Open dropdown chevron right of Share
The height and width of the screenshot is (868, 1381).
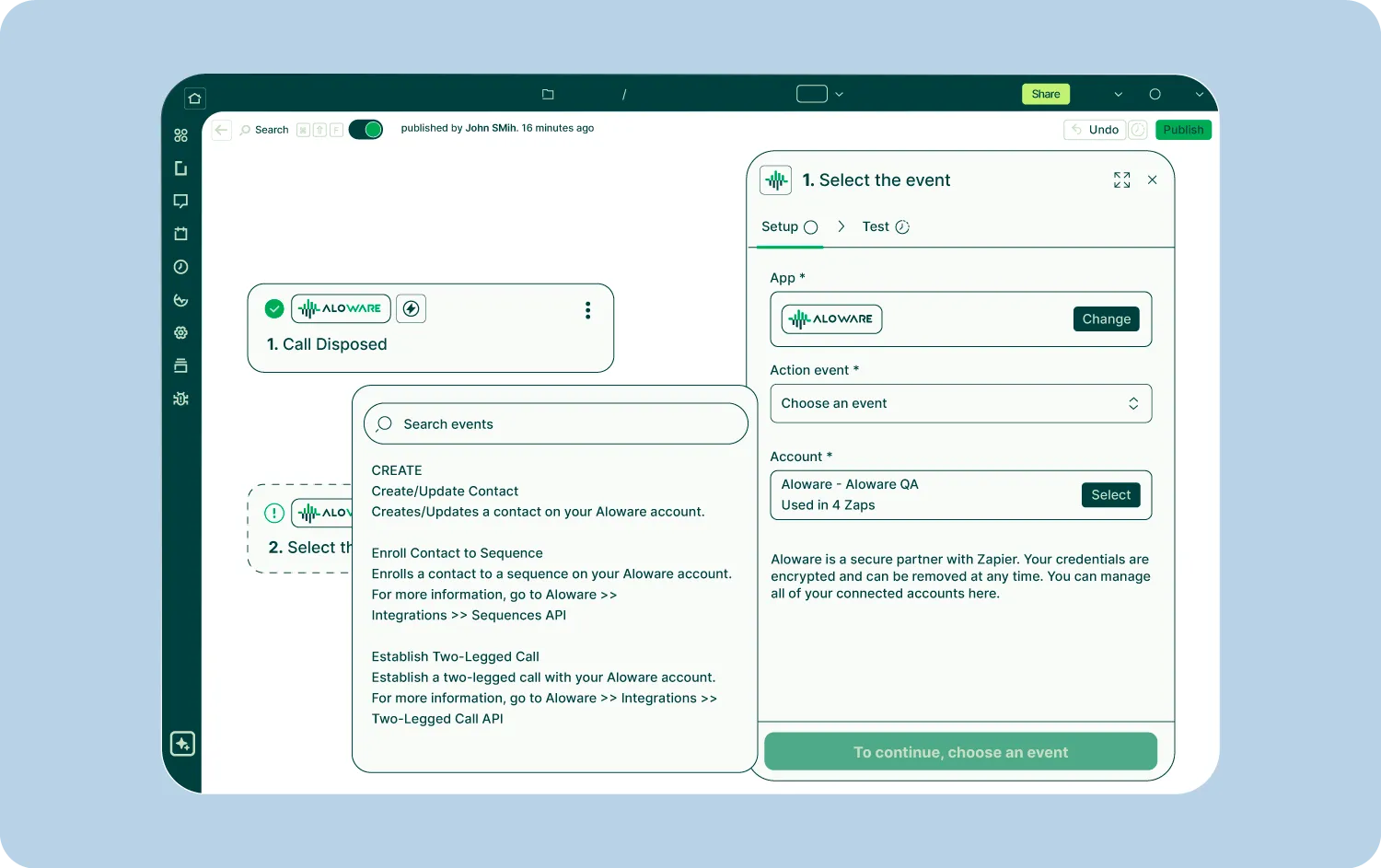coord(1119,94)
